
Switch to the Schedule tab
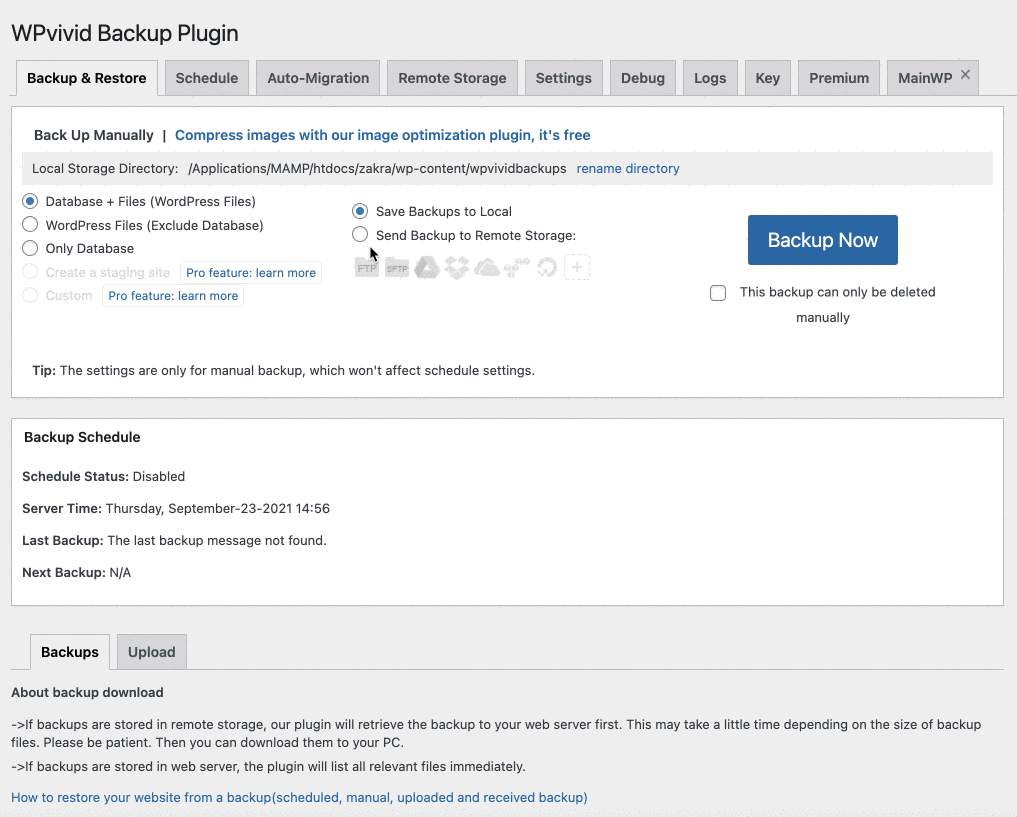coord(207,78)
